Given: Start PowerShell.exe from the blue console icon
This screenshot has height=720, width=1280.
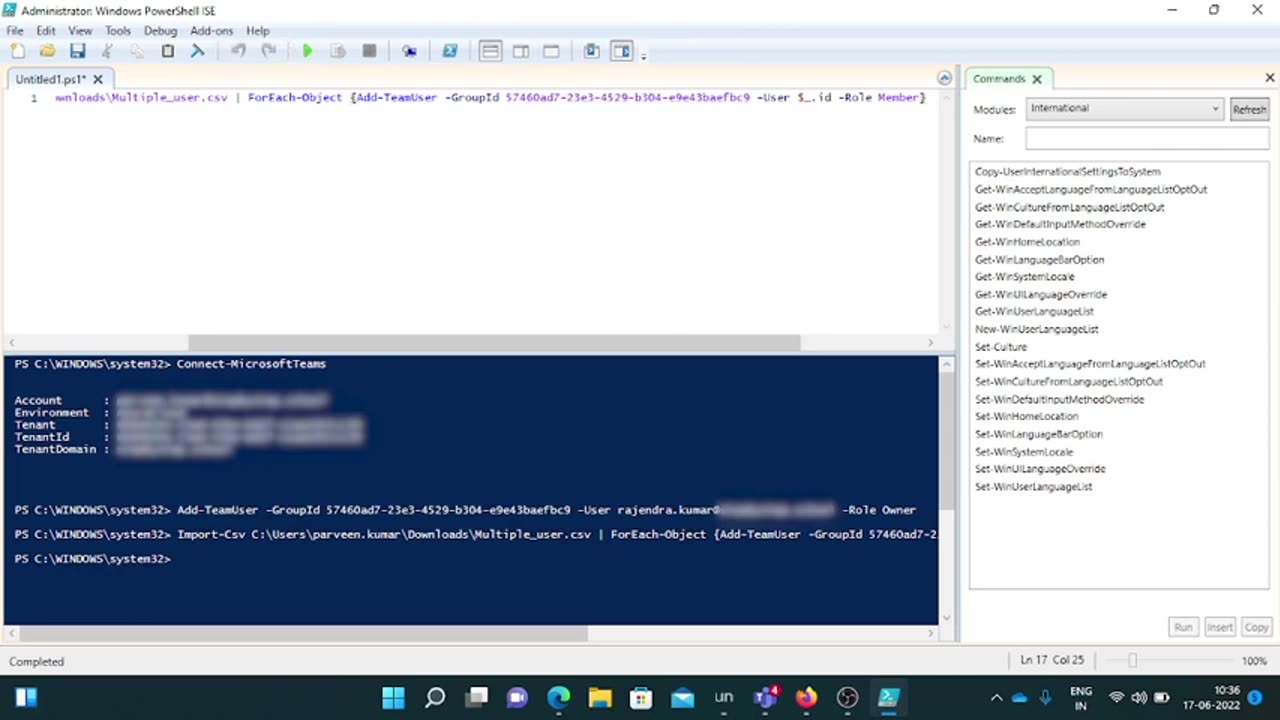Looking at the screenshot, I should 450,51.
